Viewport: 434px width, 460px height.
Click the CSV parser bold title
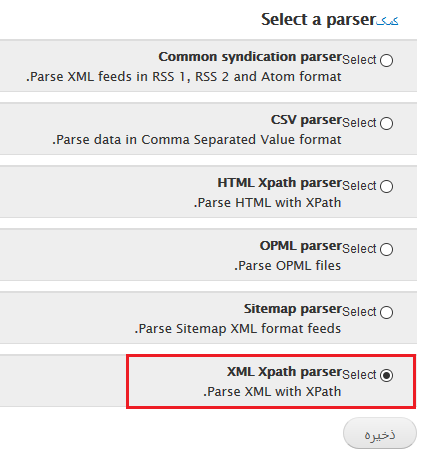[x=306, y=120]
